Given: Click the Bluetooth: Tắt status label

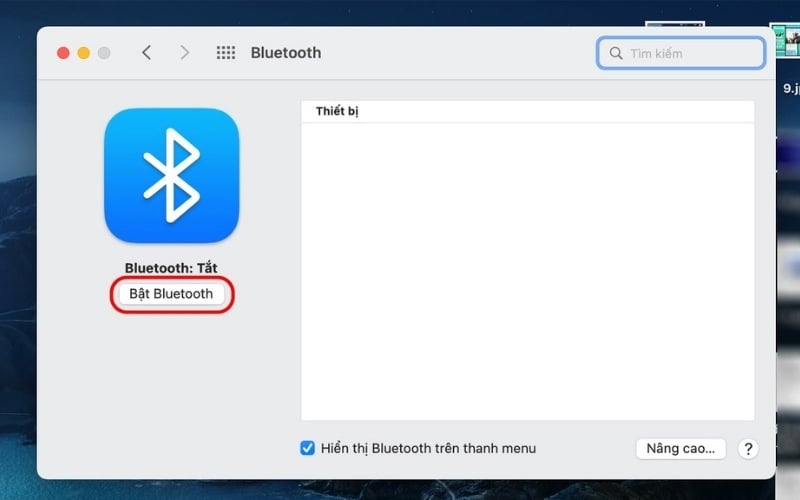Looking at the screenshot, I should pyautogui.click(x=171, y=268).
